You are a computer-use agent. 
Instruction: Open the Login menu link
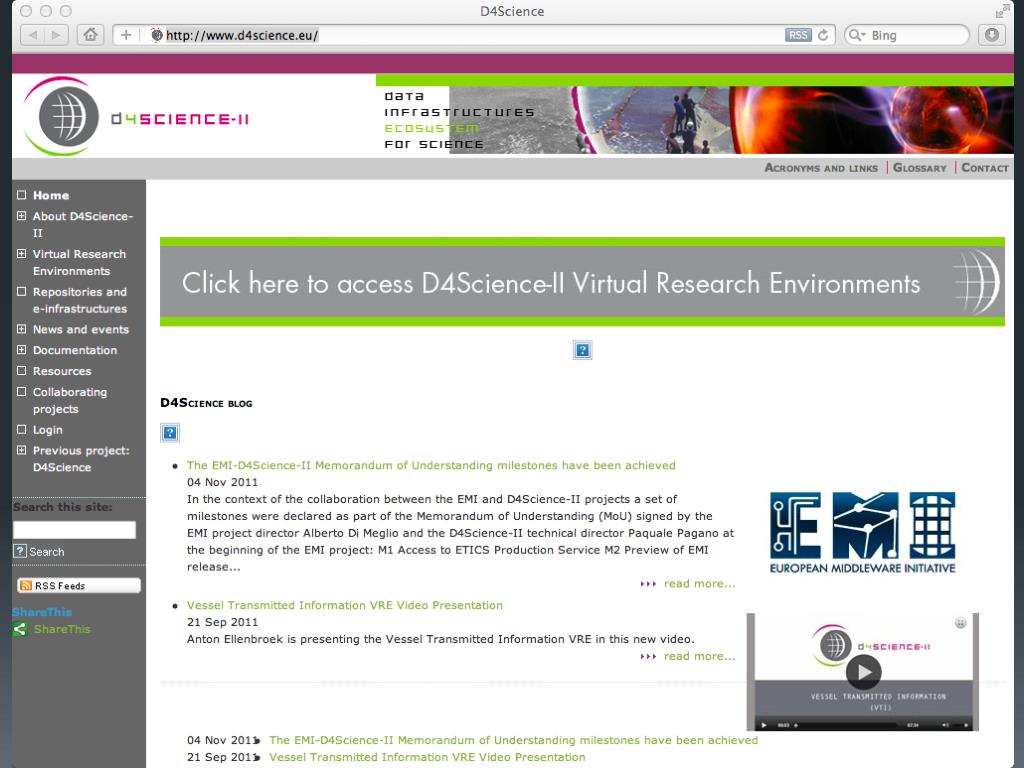pyautogui.click(x=48, y=430)
